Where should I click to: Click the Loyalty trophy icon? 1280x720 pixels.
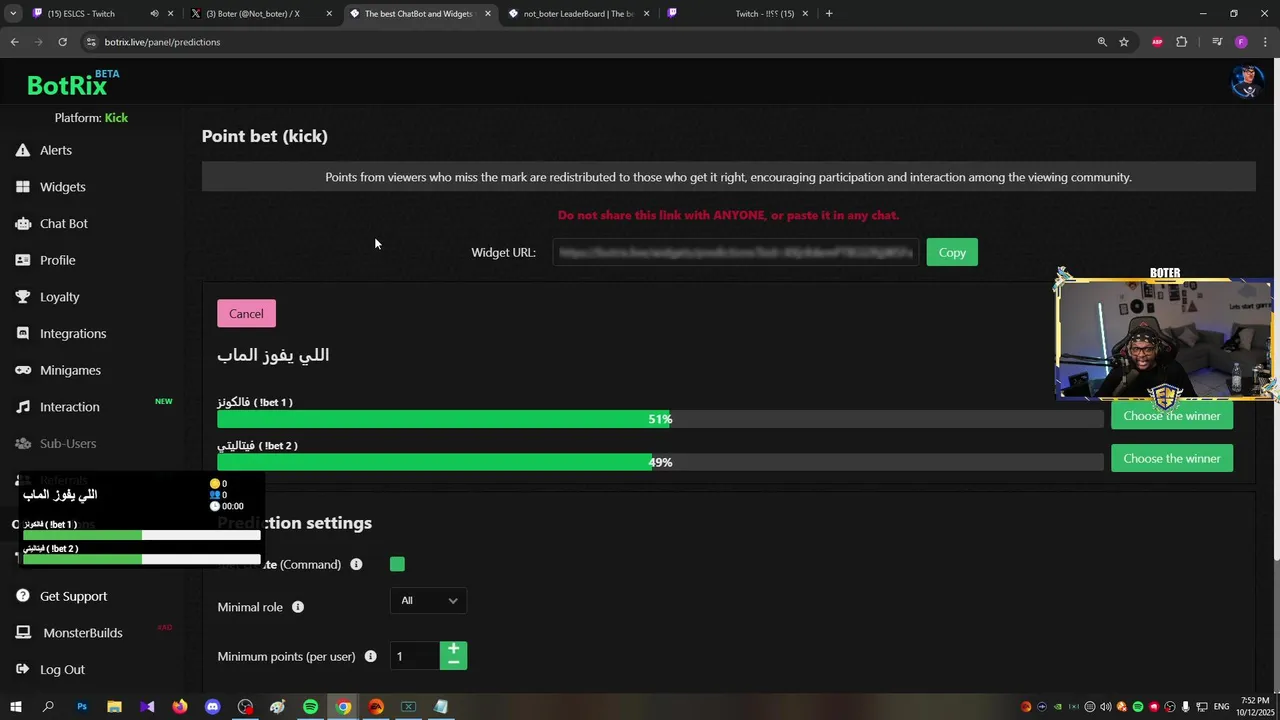[22, 297]
